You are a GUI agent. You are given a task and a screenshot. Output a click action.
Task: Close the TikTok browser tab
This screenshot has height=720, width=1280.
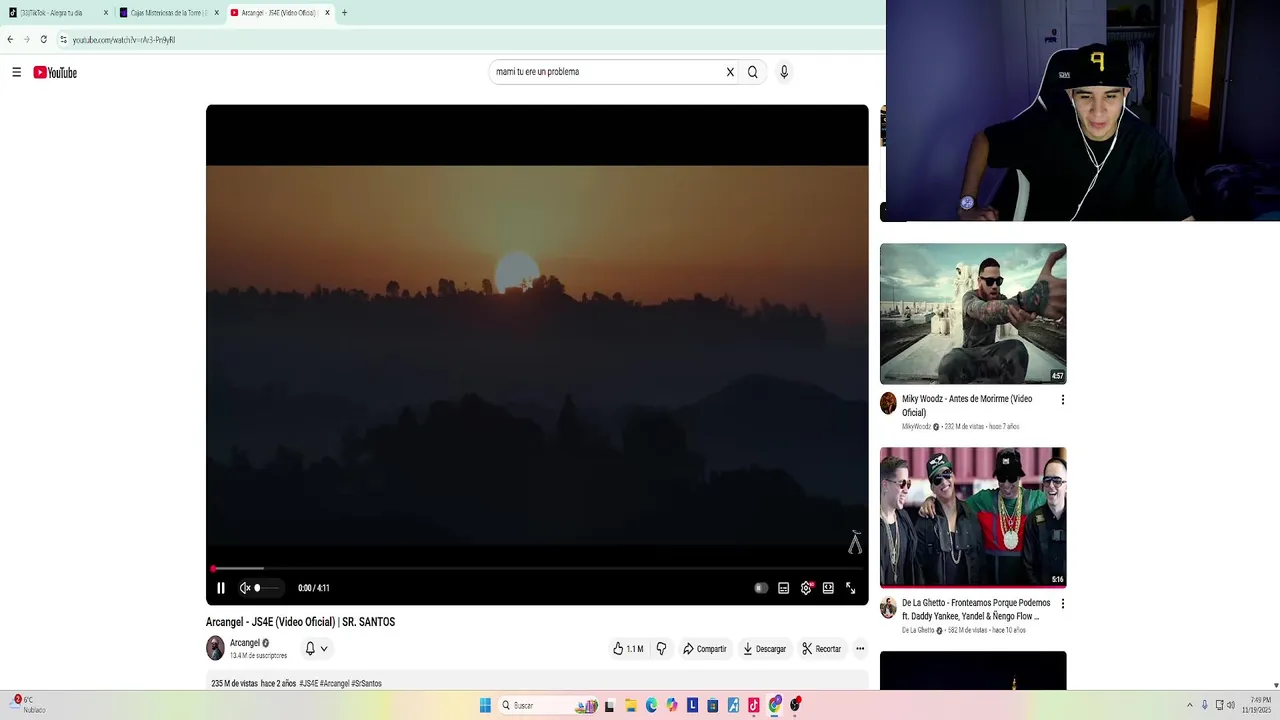coord(105,13)
